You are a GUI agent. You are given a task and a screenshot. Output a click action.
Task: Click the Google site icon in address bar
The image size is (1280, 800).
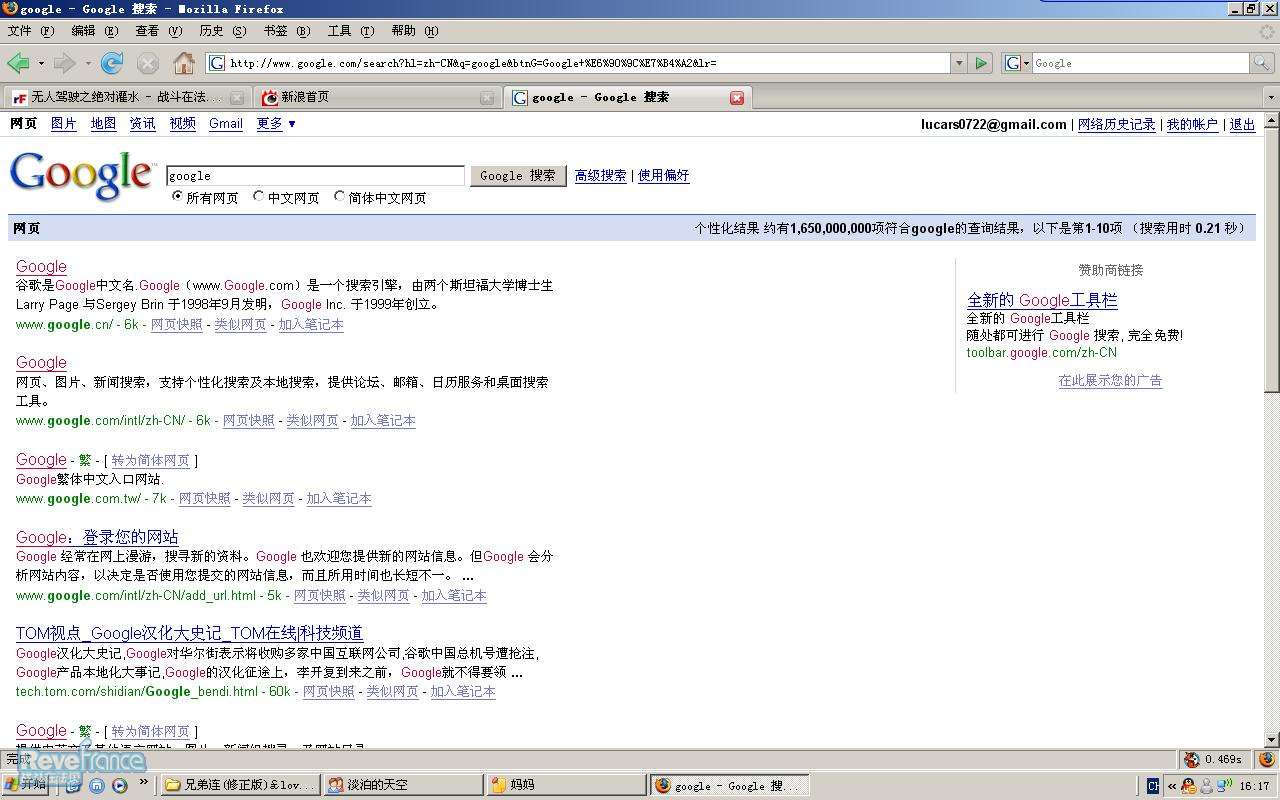217,63
